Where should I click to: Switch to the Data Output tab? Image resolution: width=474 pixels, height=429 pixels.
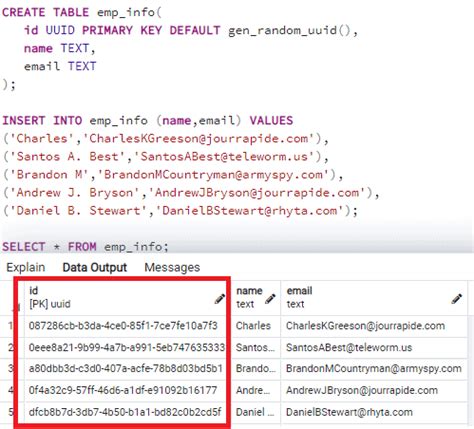(x=95, y=267)
